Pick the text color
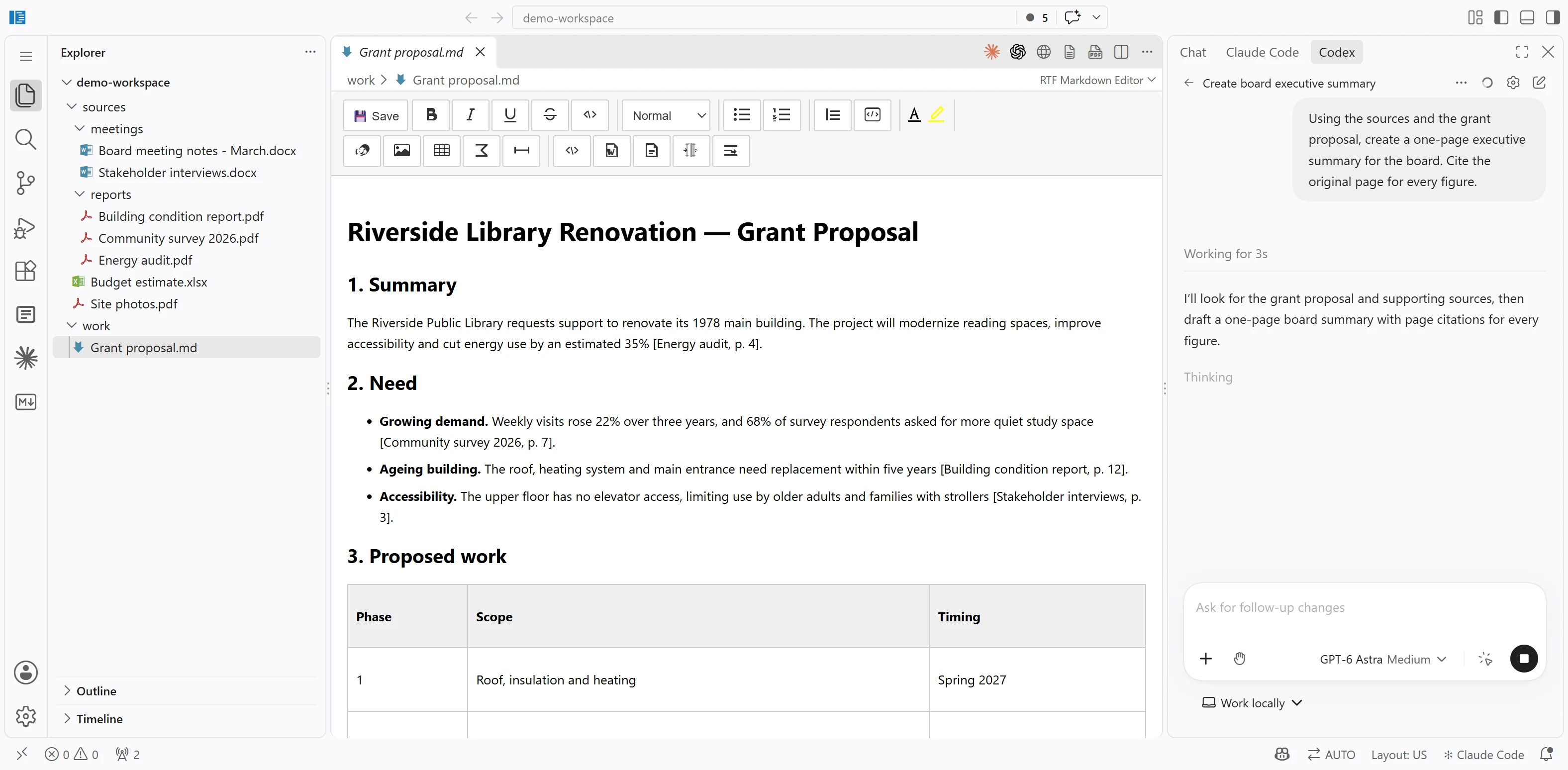The image size is (1568, 770). point(914,114)
